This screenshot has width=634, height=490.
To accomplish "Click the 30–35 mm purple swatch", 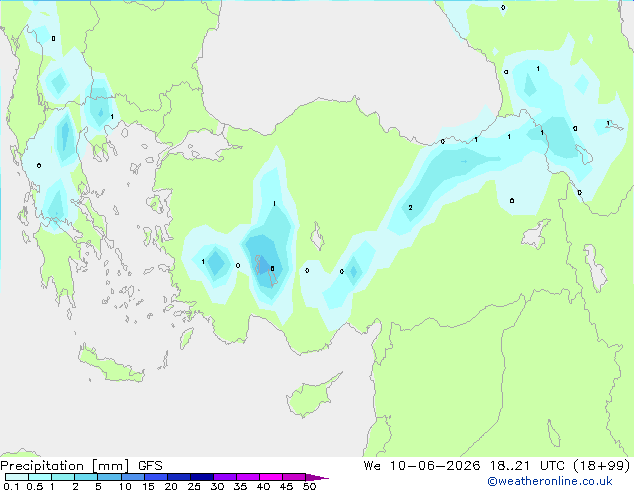I will (x=224, y=477).
